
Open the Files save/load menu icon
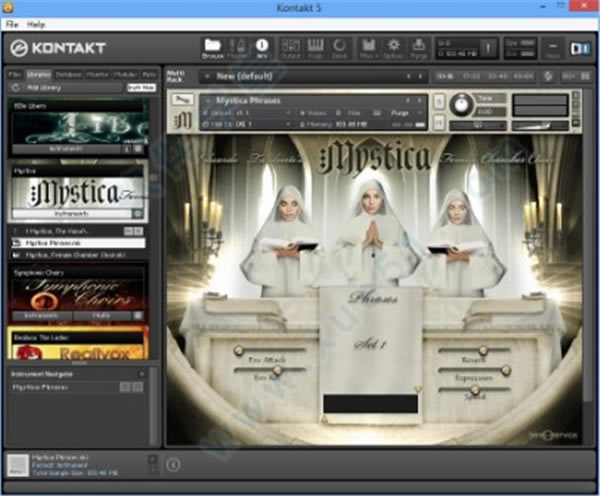pos(368,48)
